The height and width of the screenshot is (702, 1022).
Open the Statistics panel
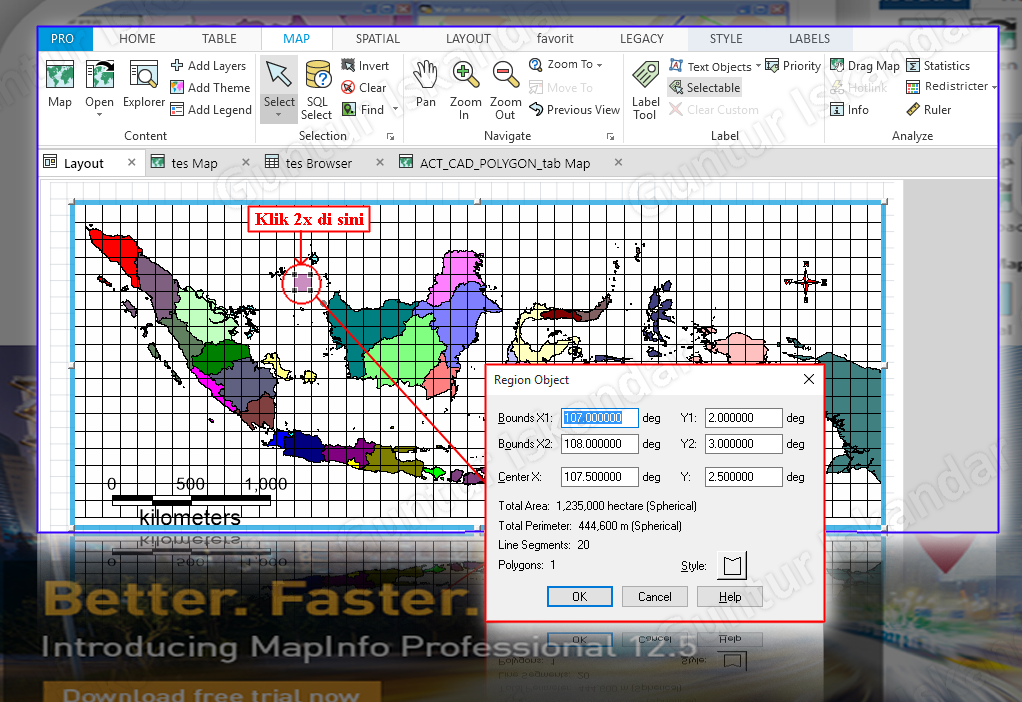pos(944,65)
